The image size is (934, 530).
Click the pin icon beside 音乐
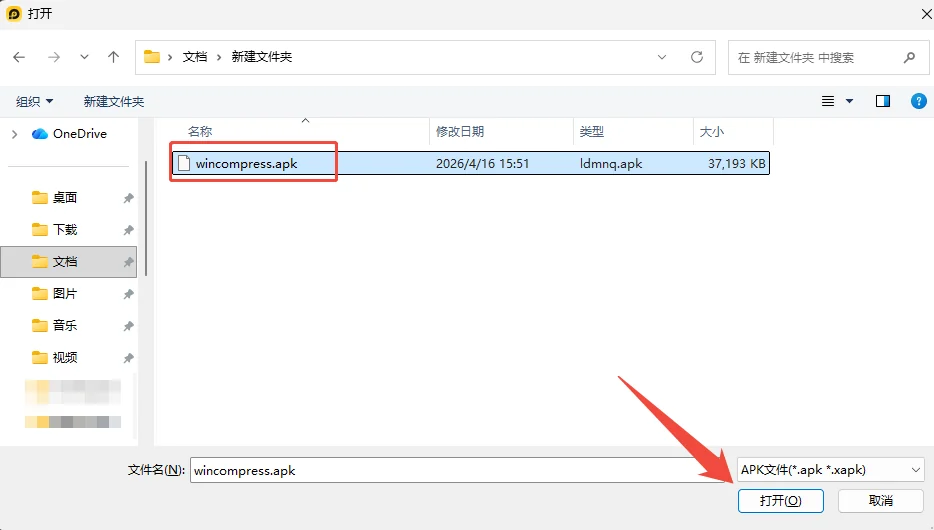[128, 326]
